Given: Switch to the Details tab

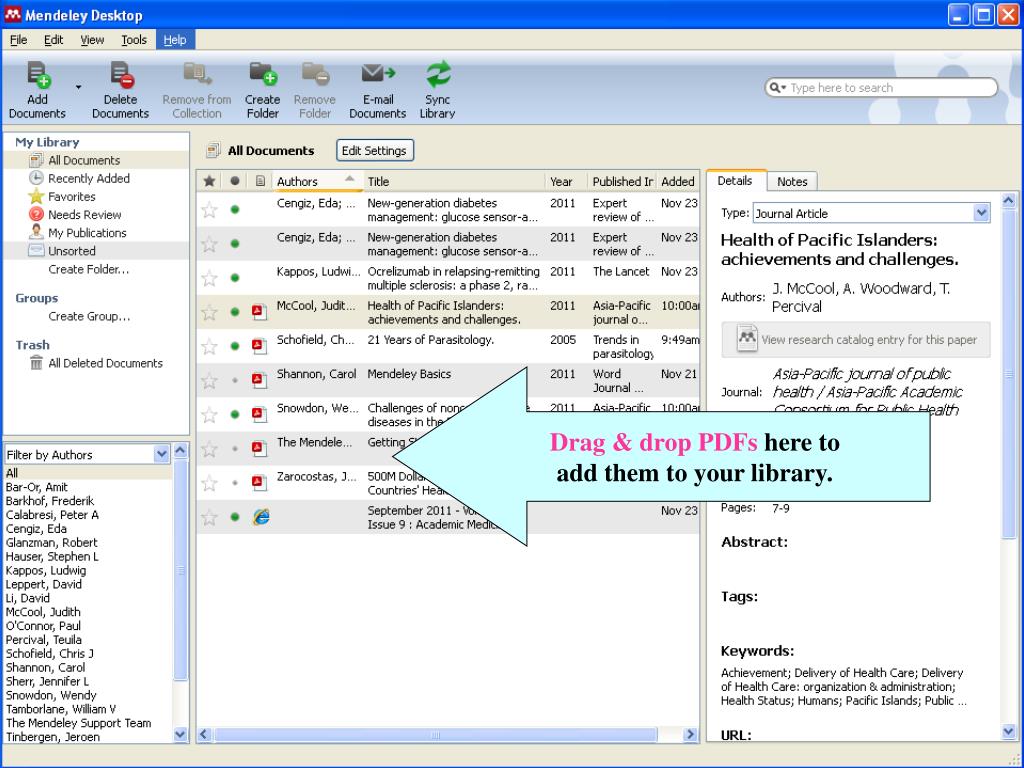Looking at the screenshot, I should [x=735, y=181].
